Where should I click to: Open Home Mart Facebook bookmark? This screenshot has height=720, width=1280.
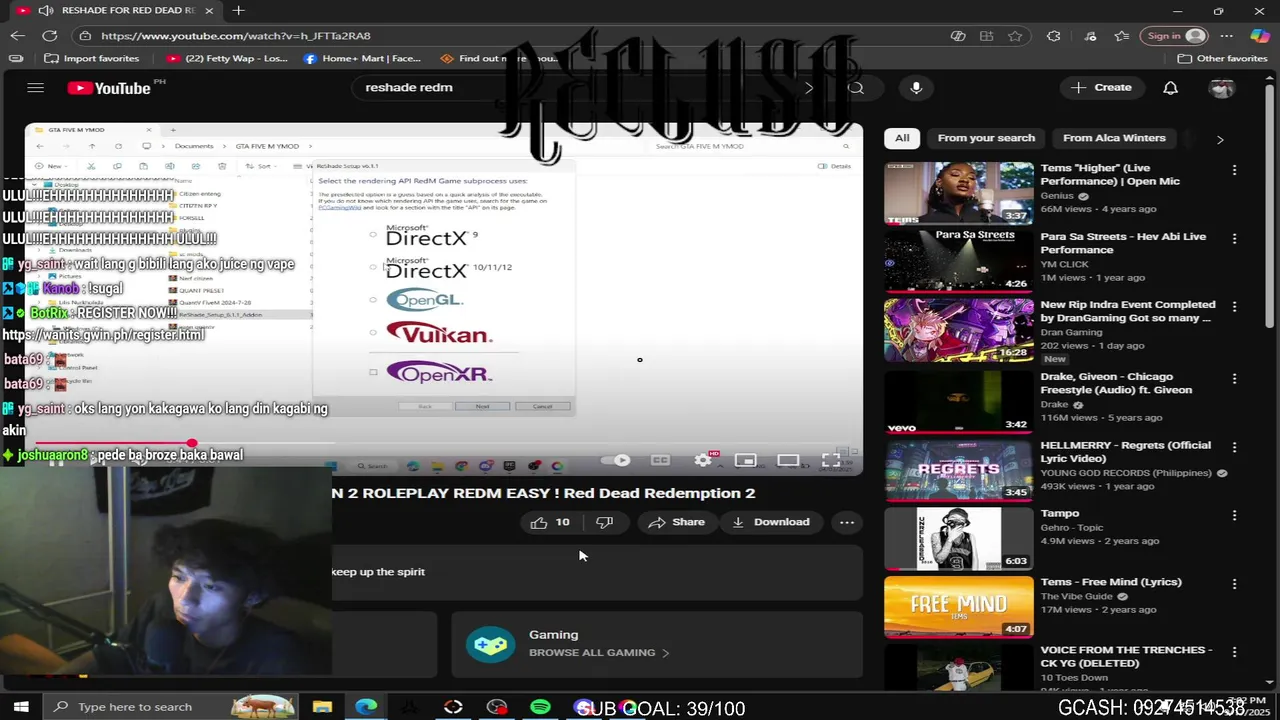363,58
